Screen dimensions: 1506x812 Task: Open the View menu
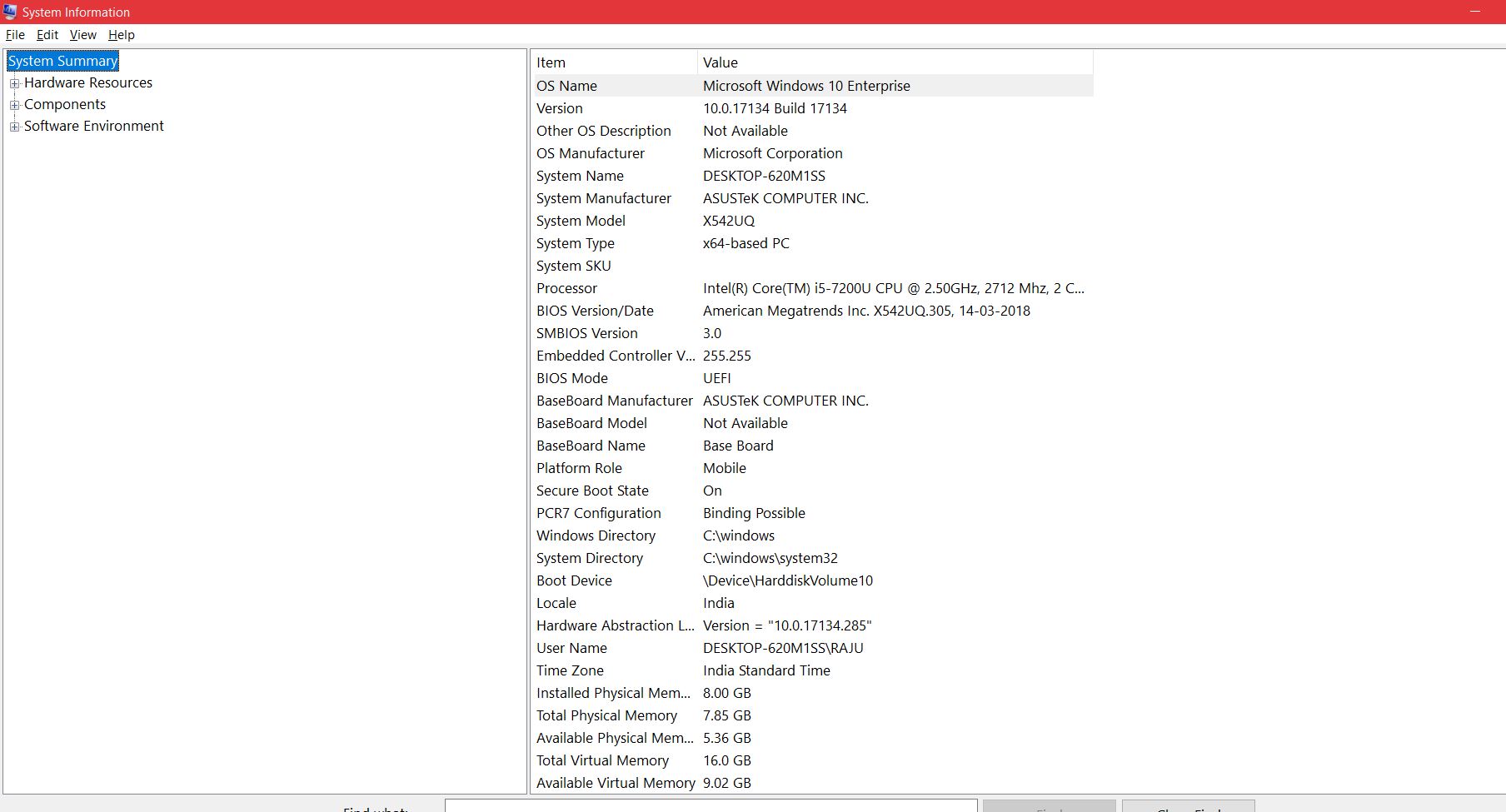point(83,35)
